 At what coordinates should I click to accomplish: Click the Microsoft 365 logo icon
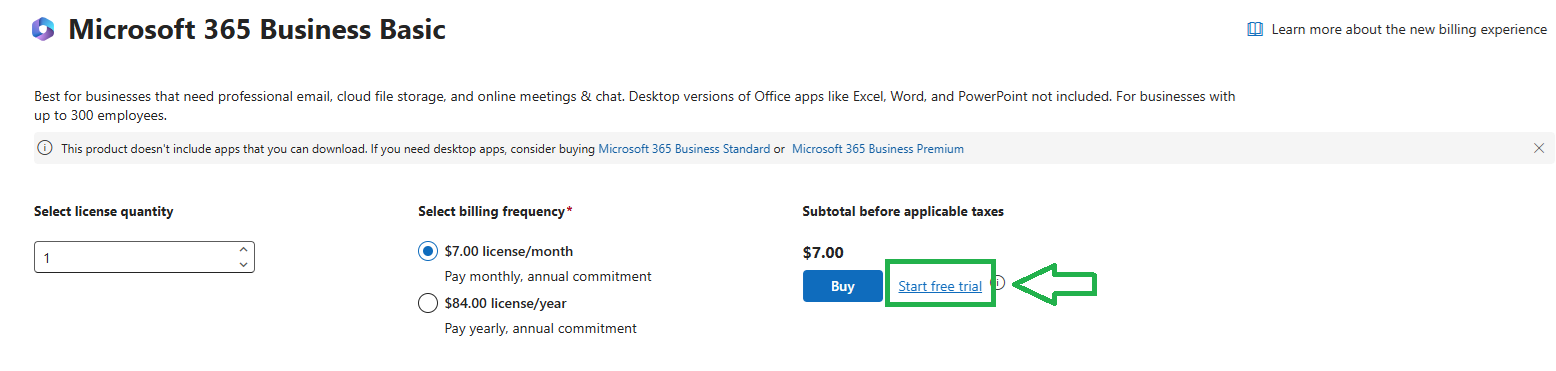pyautogui.click(x=42, y=30)
